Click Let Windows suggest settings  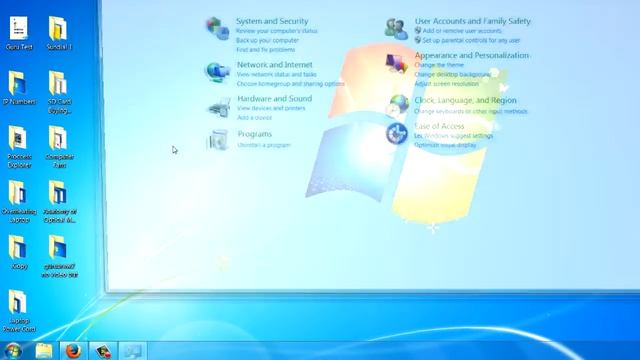point(454,136)
